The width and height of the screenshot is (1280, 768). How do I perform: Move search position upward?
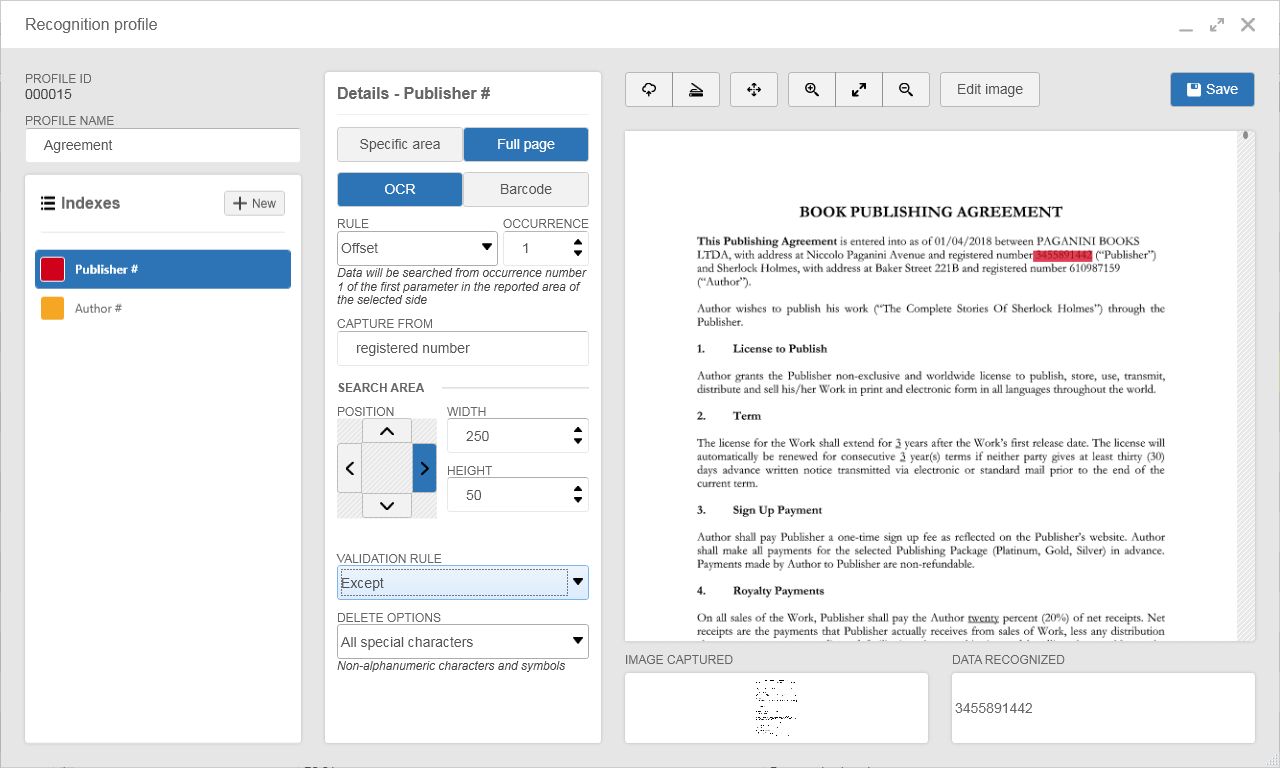387,431
